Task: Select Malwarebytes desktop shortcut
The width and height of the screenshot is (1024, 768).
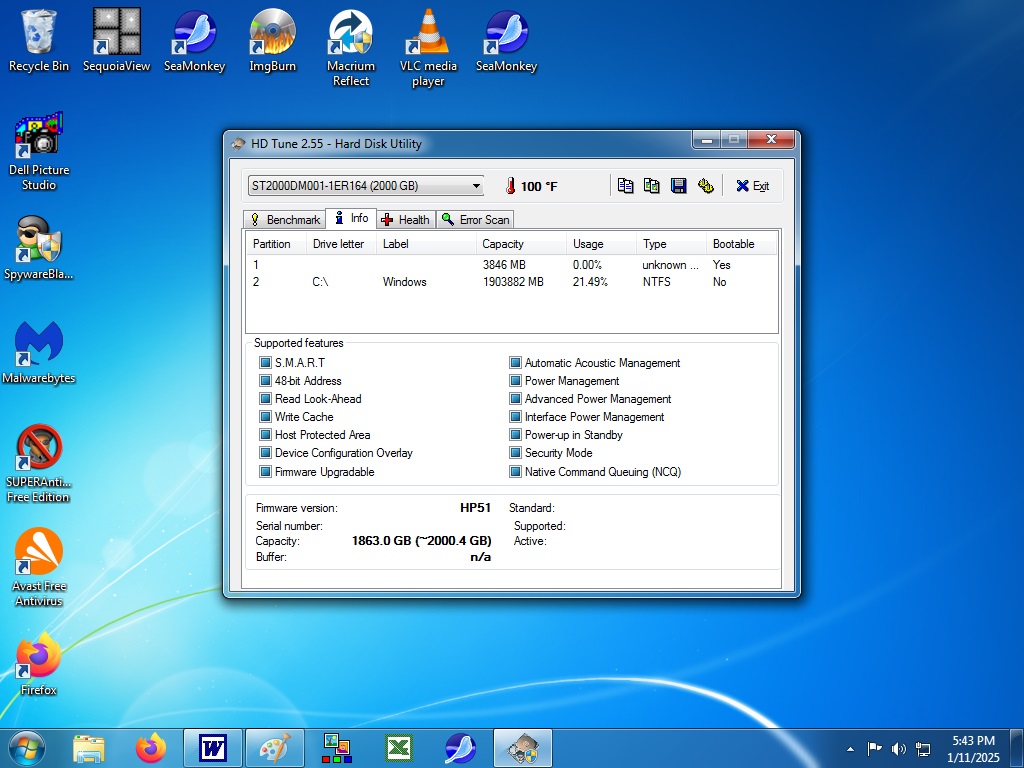Action: (39, 352)
